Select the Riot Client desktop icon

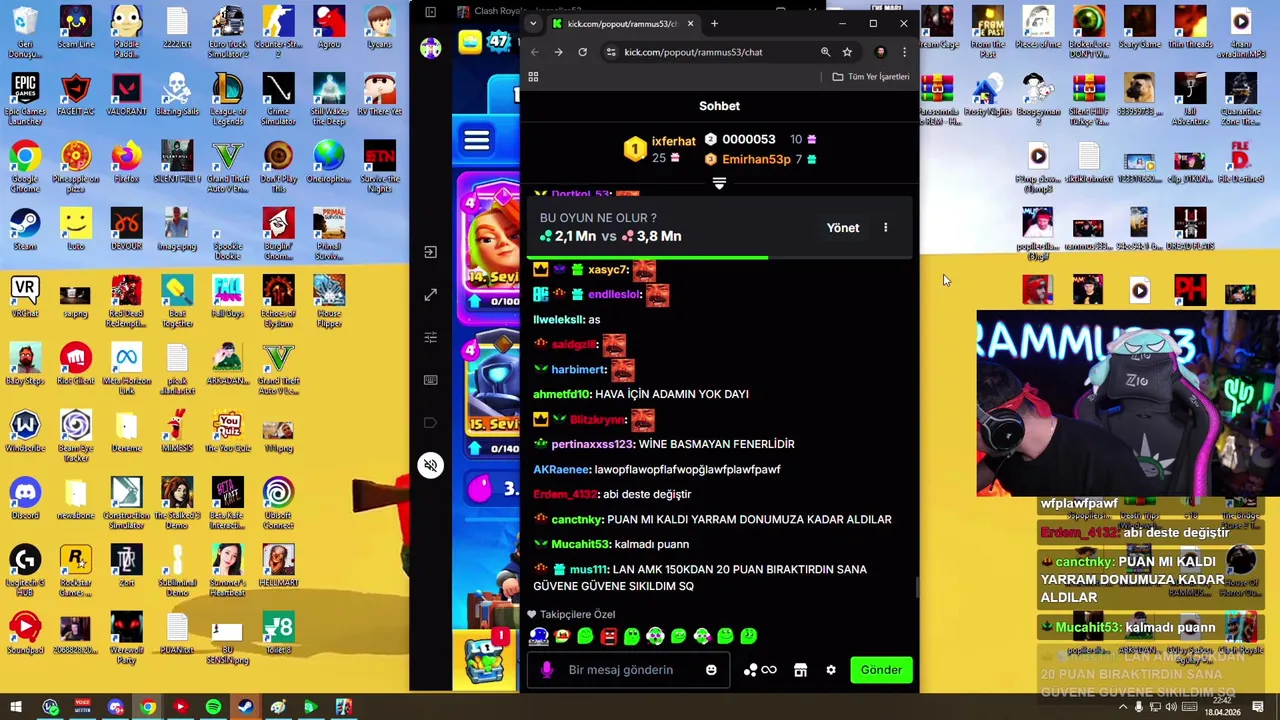(x=75, y=365)
